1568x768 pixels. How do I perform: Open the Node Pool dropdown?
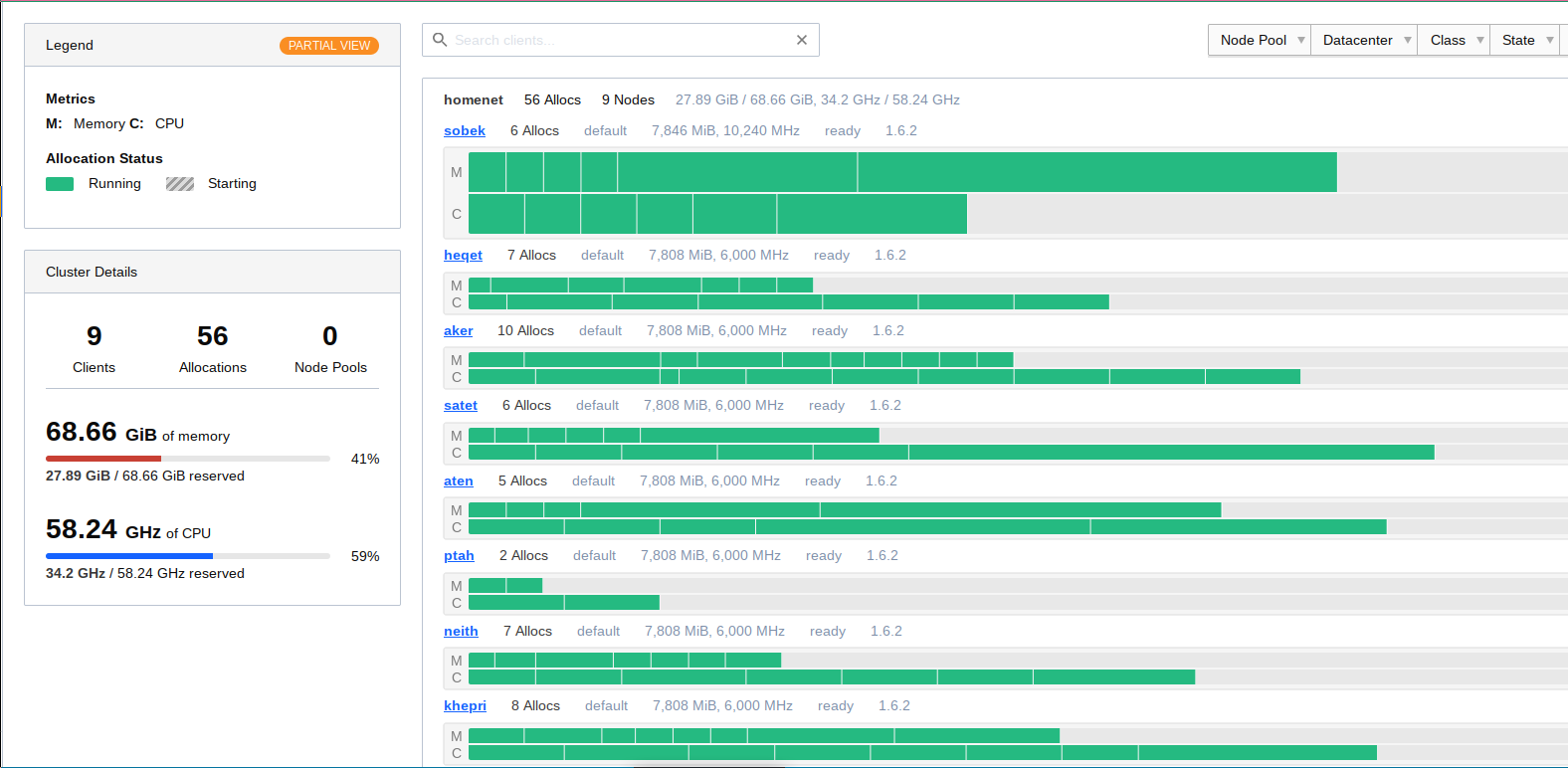[x=1260, y=40]
